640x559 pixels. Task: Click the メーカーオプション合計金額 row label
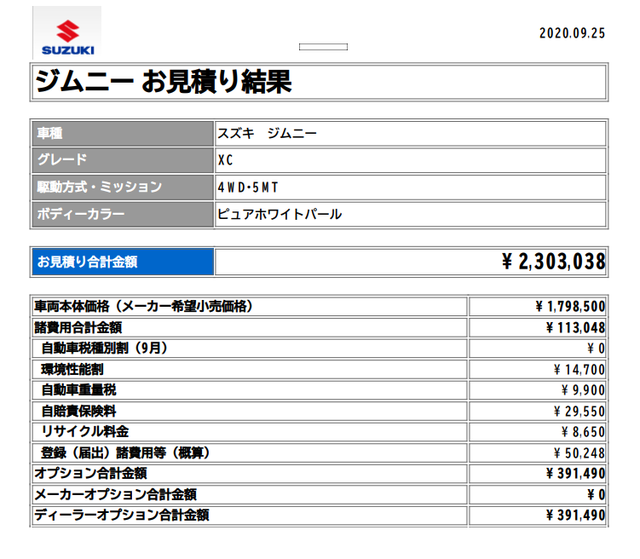click(x=116, y=495)
